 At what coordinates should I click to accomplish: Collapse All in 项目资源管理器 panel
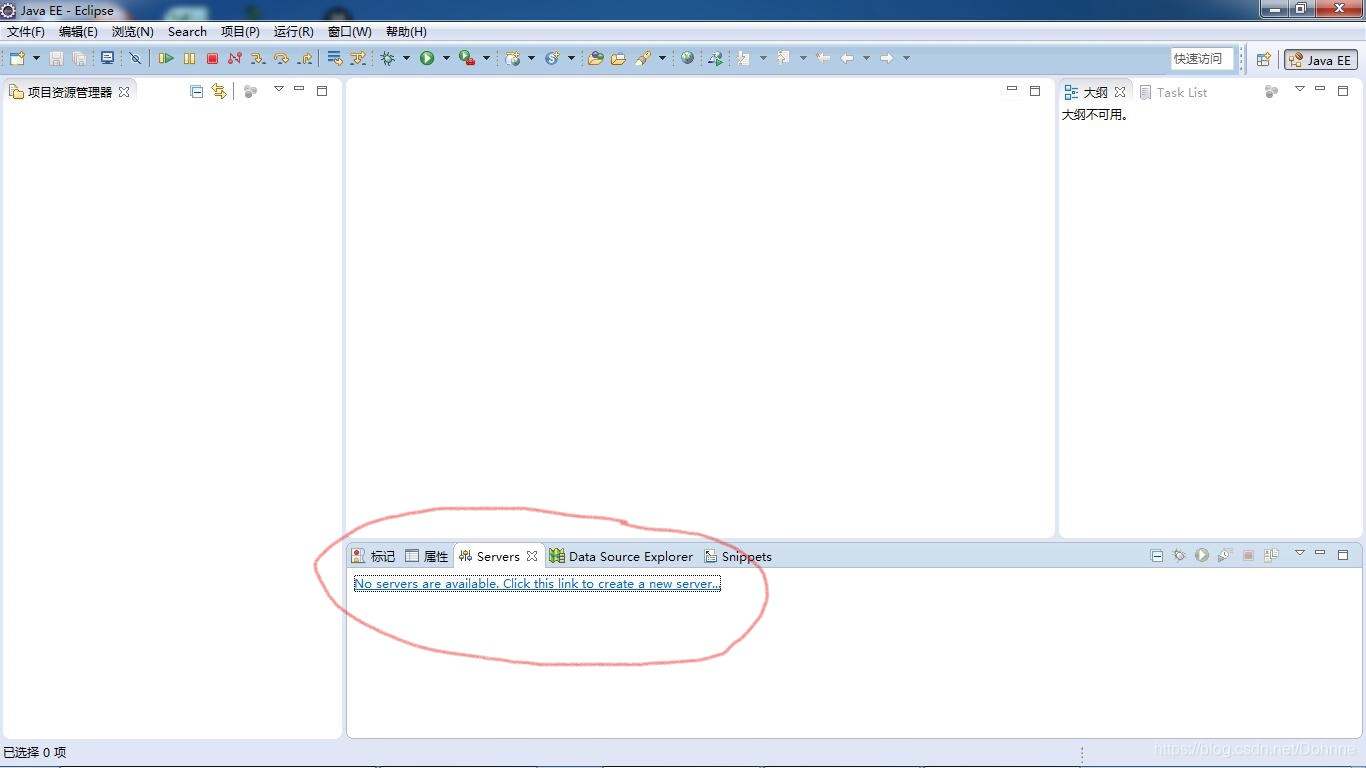[196, 91]
